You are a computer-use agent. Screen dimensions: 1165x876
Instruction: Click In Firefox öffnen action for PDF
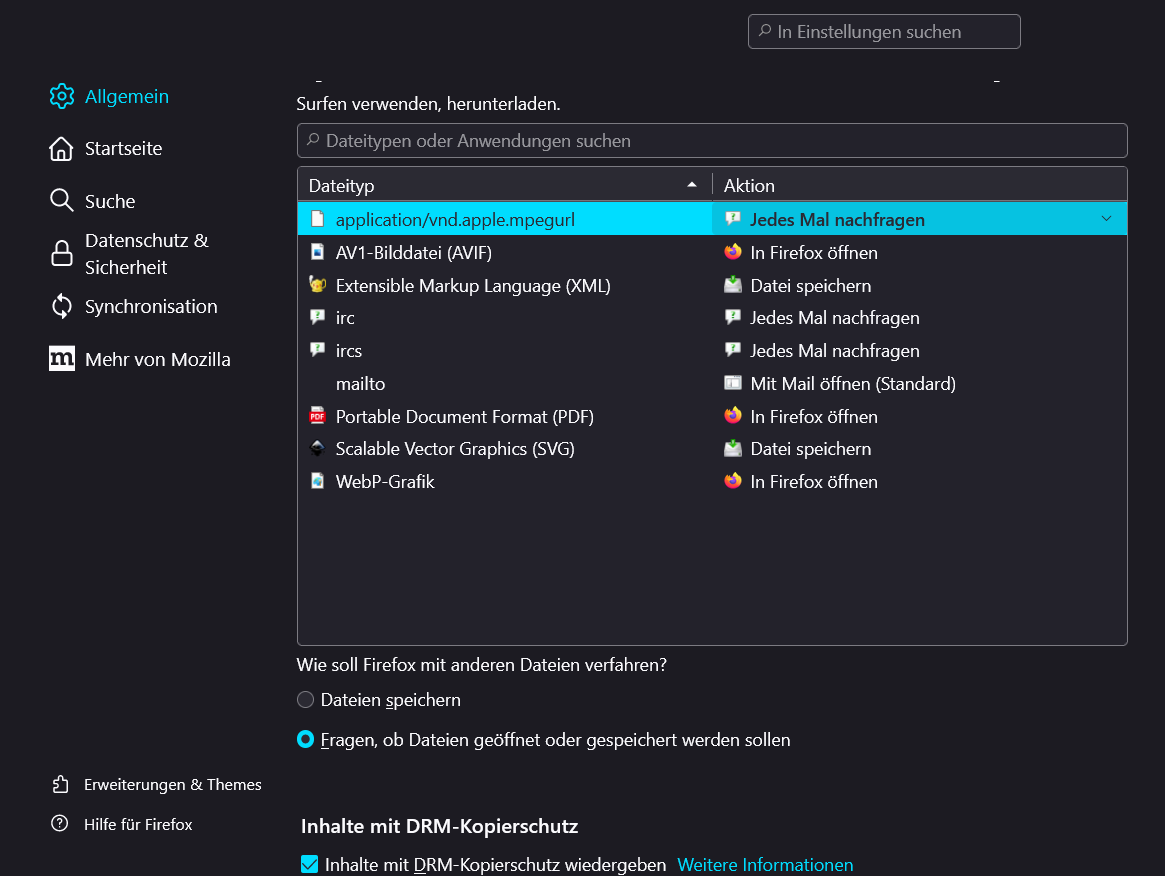pos(814,416)
